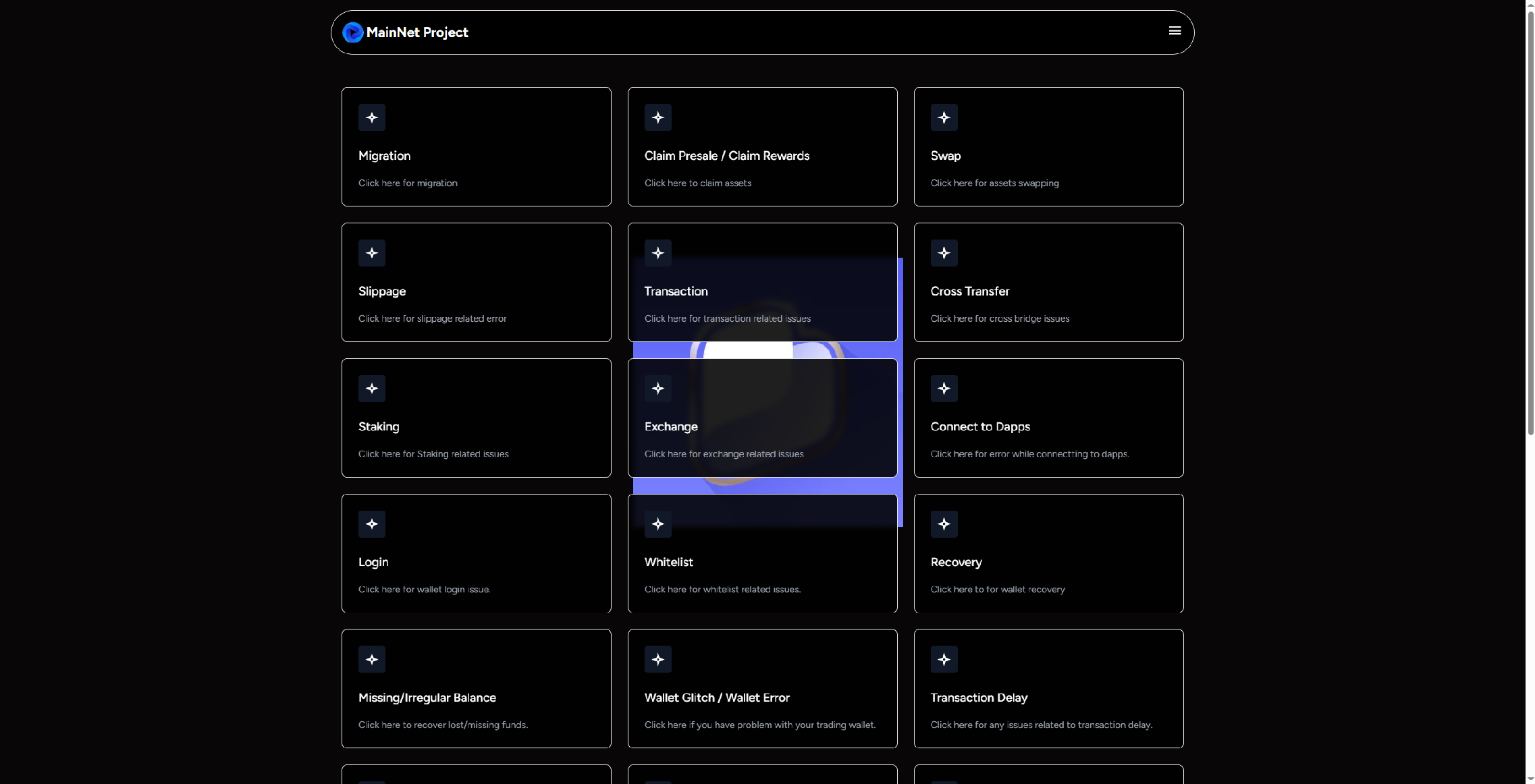The height and width of the screenshot is (784, 1535).
Task: Click the sparkle icon on Transaction card
Action: (x=658, y=253)
